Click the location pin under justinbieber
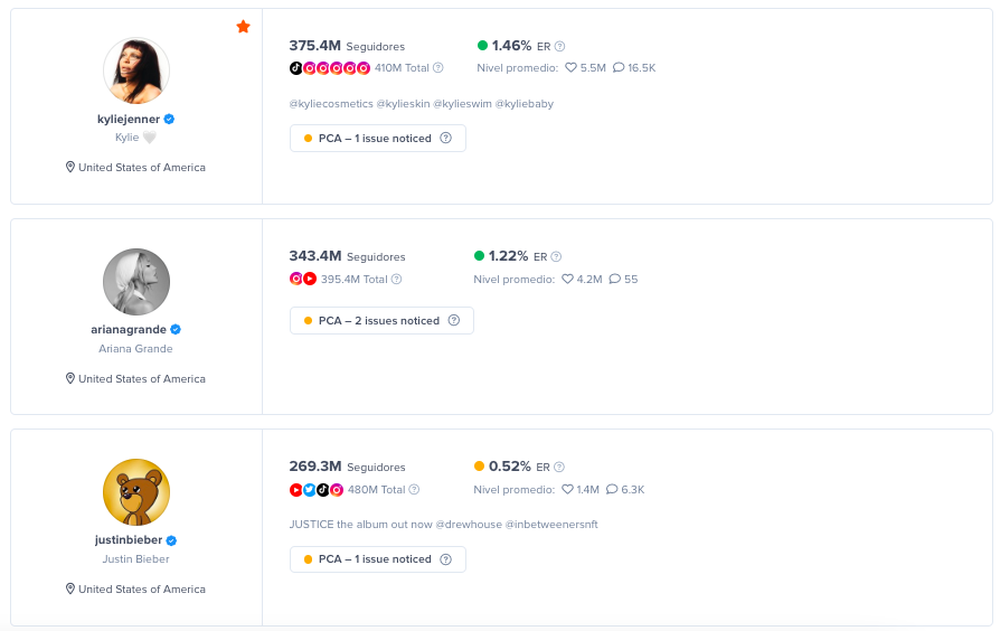This screenshot has height=631, width=1000. click(x=70, y=588)
